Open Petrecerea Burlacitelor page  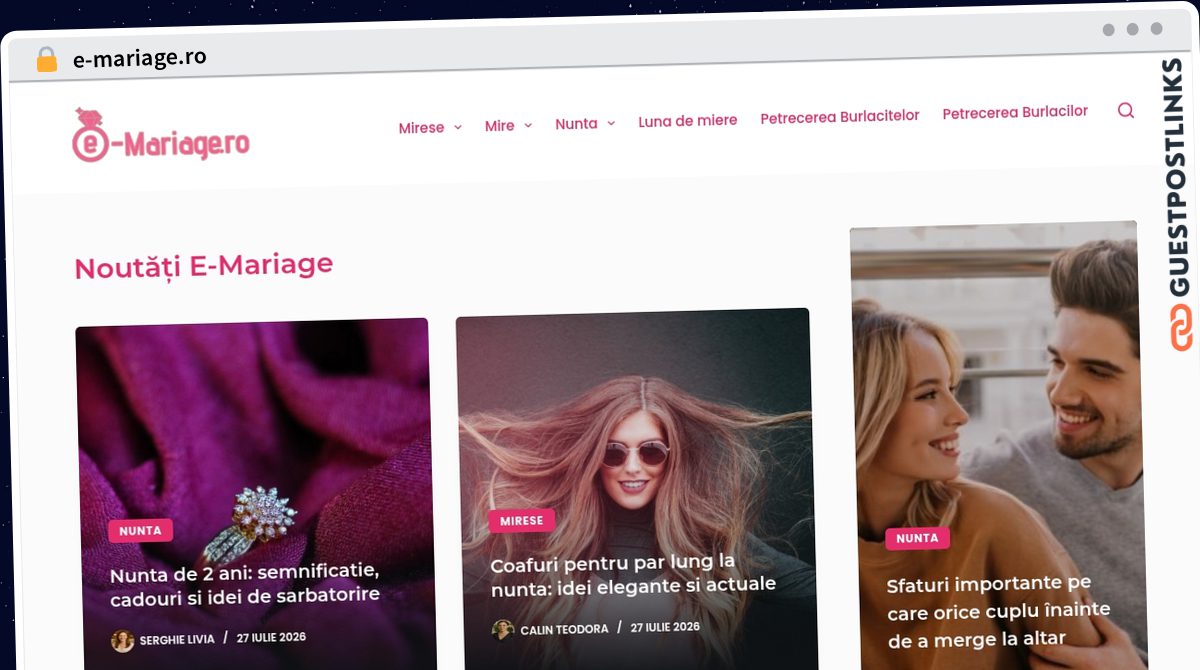(x=840, y=117)
